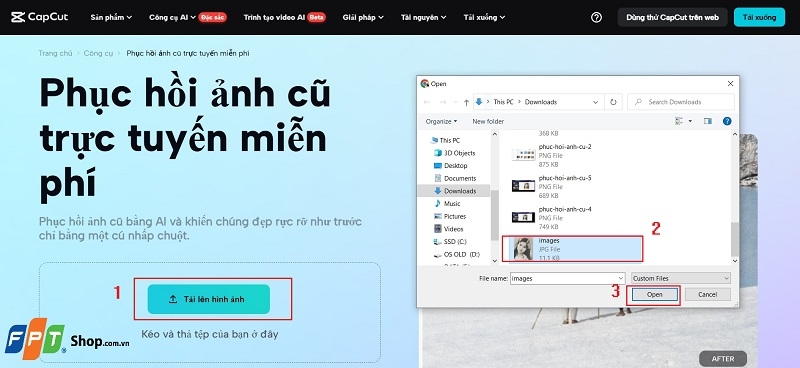Select 3D Objects in navigation pane
Image resolution: width=800 pixels, height=368 pixels.
tap(454, 153)
